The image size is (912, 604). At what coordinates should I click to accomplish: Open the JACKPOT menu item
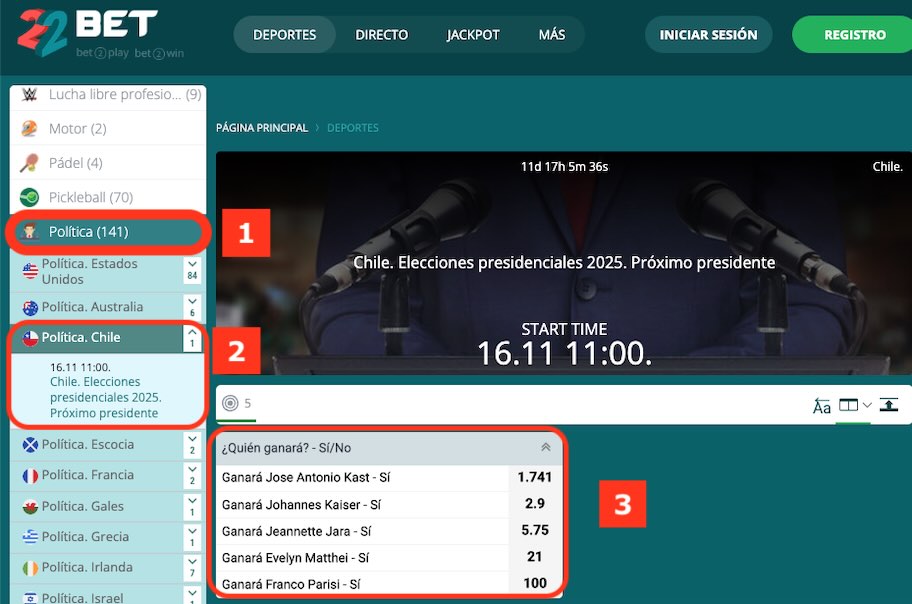click(473, 35)
